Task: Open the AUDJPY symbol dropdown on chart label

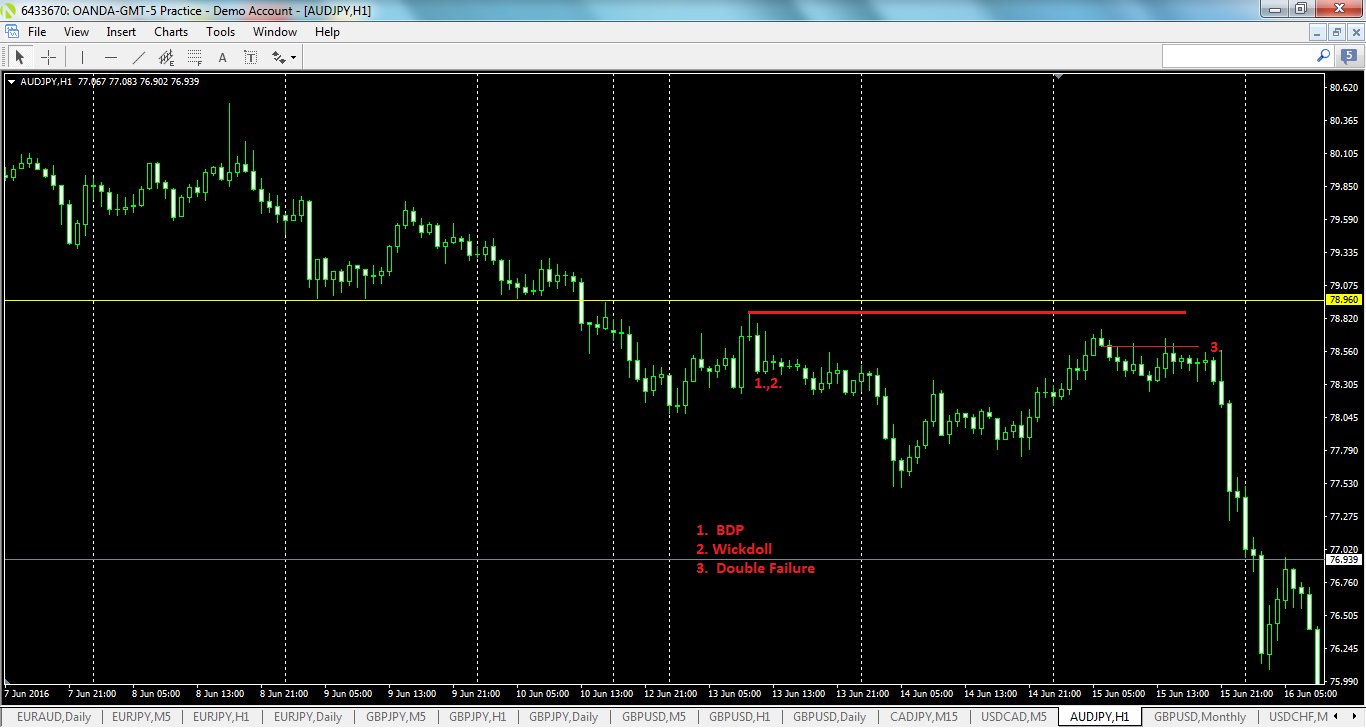Action: (10, 81)
